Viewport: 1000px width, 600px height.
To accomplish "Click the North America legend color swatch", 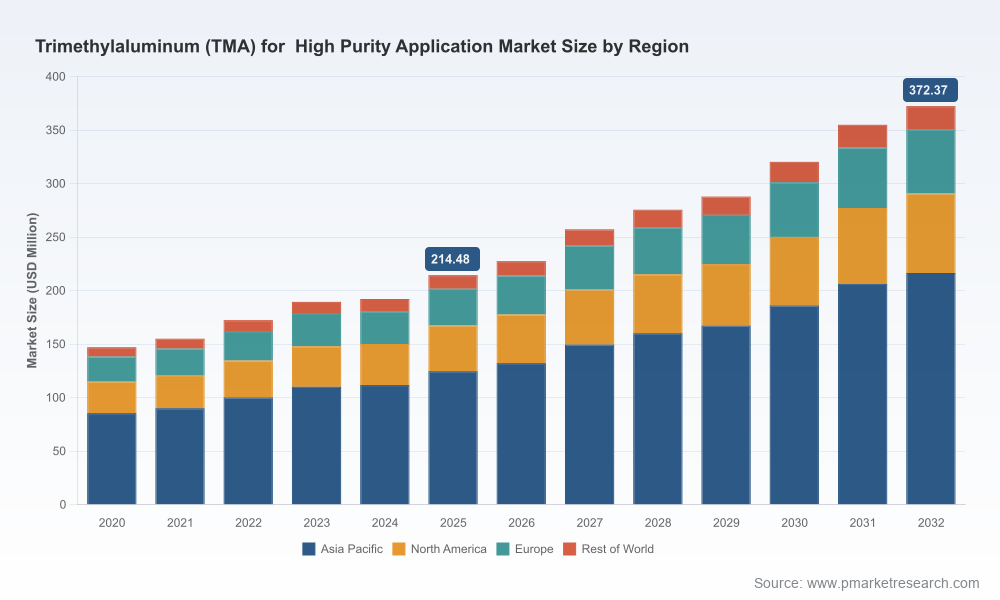I will pos(399,549).
